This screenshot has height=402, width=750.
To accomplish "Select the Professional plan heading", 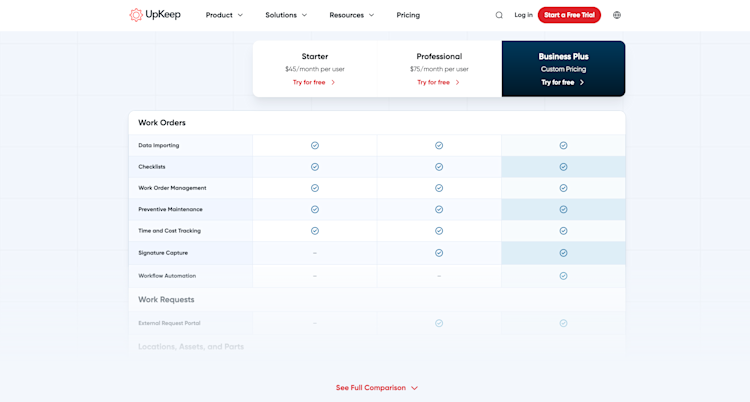I will pos(439,56).
